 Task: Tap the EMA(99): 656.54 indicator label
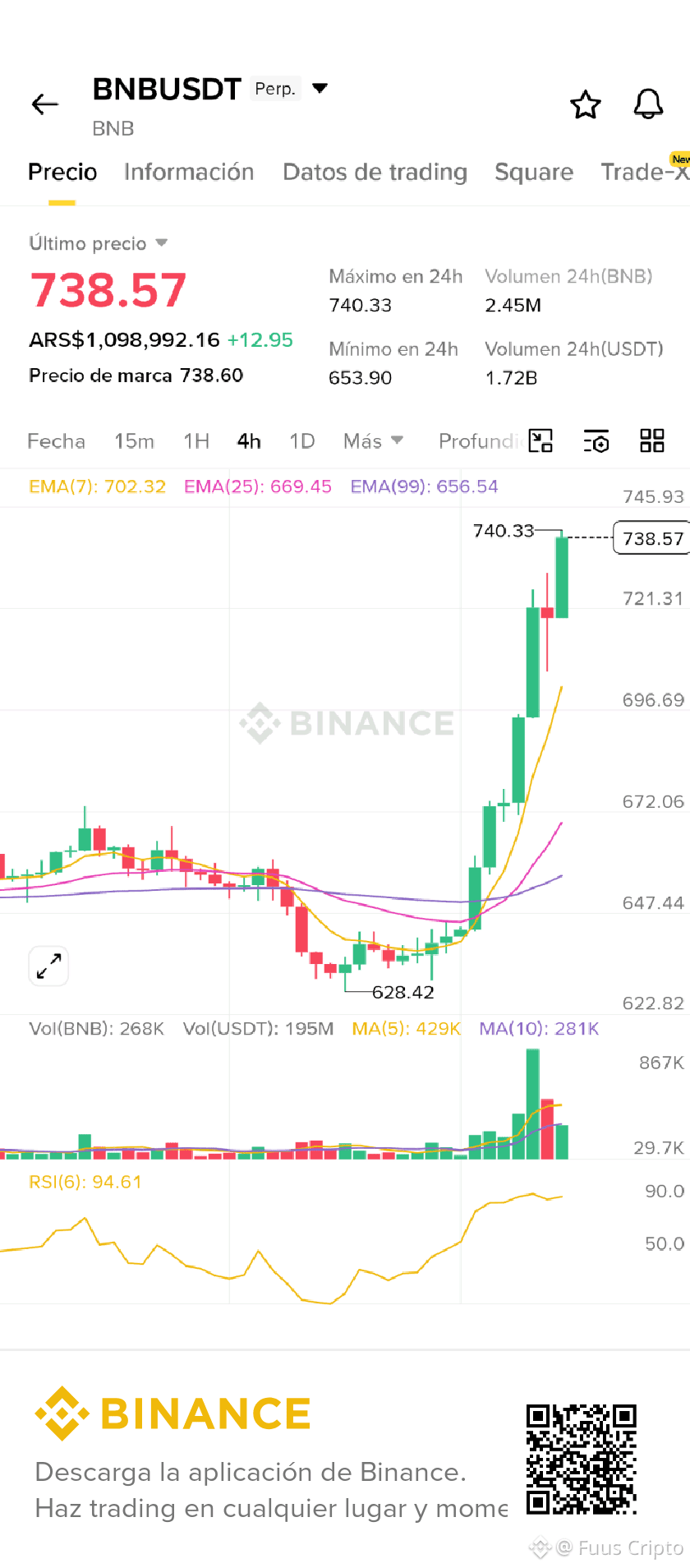pos(424,487)
